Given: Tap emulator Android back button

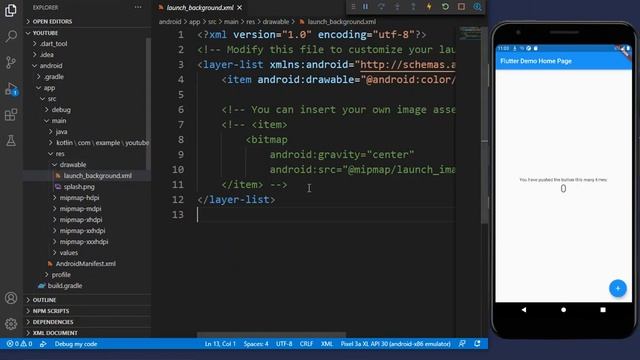Looking at the screenshot, I should click(524, 310).
